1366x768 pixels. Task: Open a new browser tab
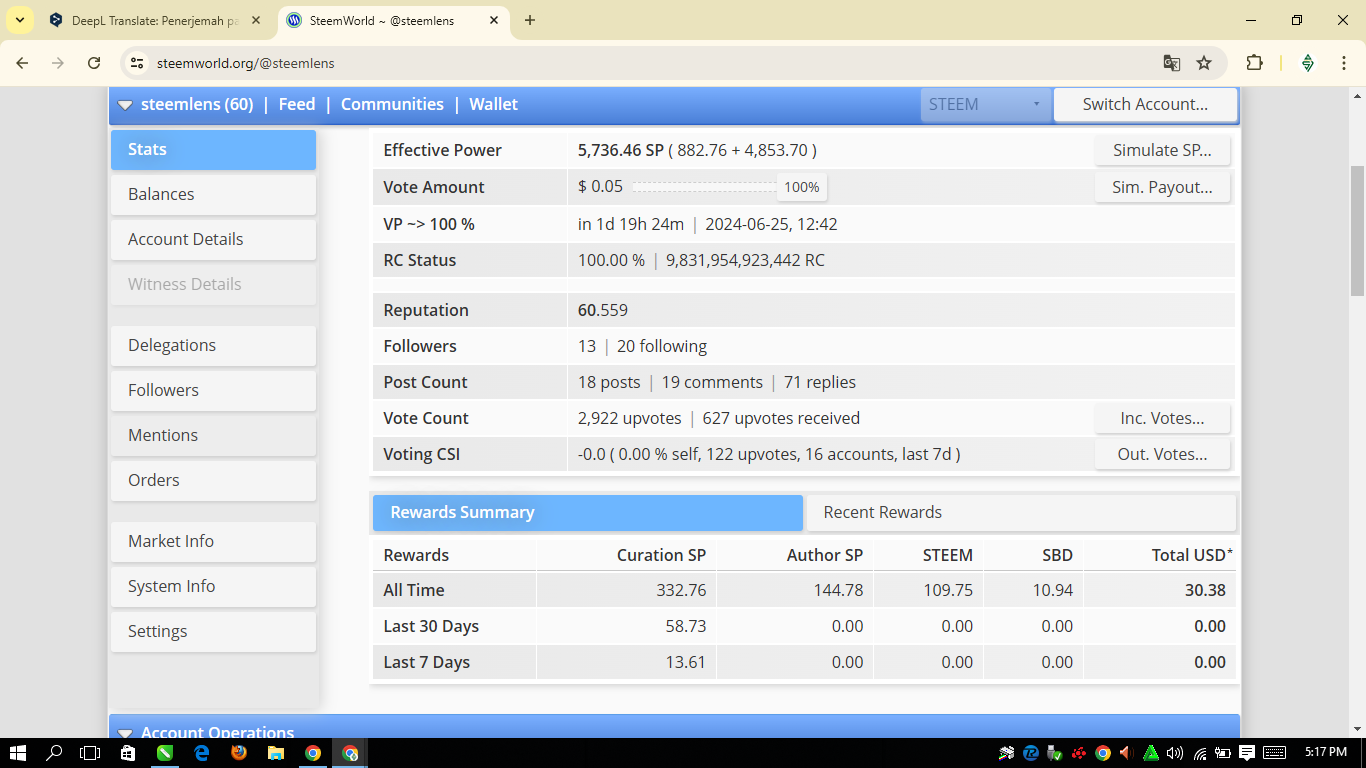tap(530, 20)
